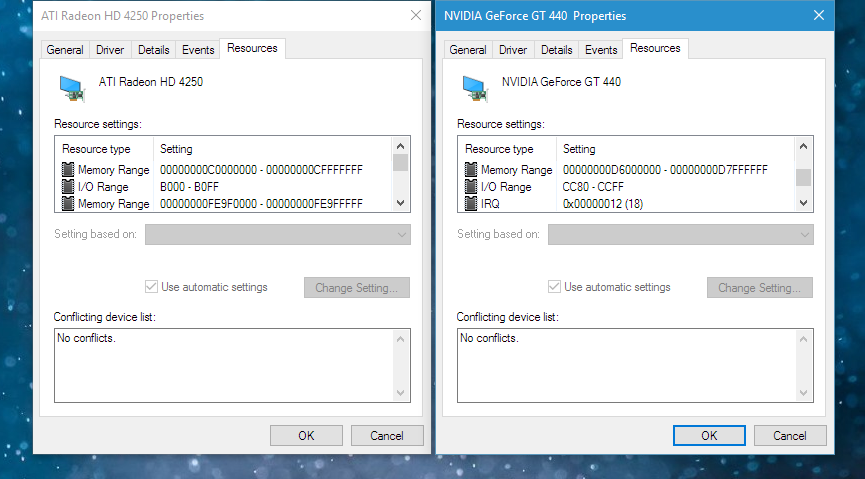
Task: Click 'No conflicts.' text in ATI window
Action: pos(86,338)
